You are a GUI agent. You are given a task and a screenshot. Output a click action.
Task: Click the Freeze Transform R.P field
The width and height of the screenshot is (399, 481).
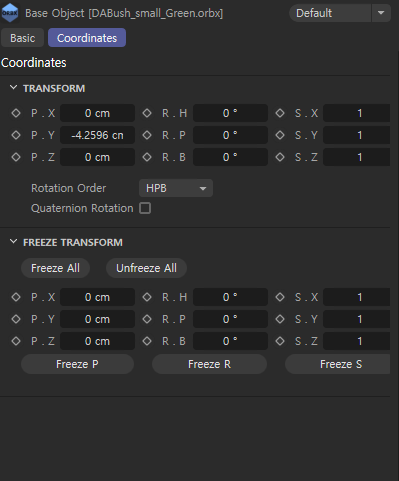coord(230,319)
